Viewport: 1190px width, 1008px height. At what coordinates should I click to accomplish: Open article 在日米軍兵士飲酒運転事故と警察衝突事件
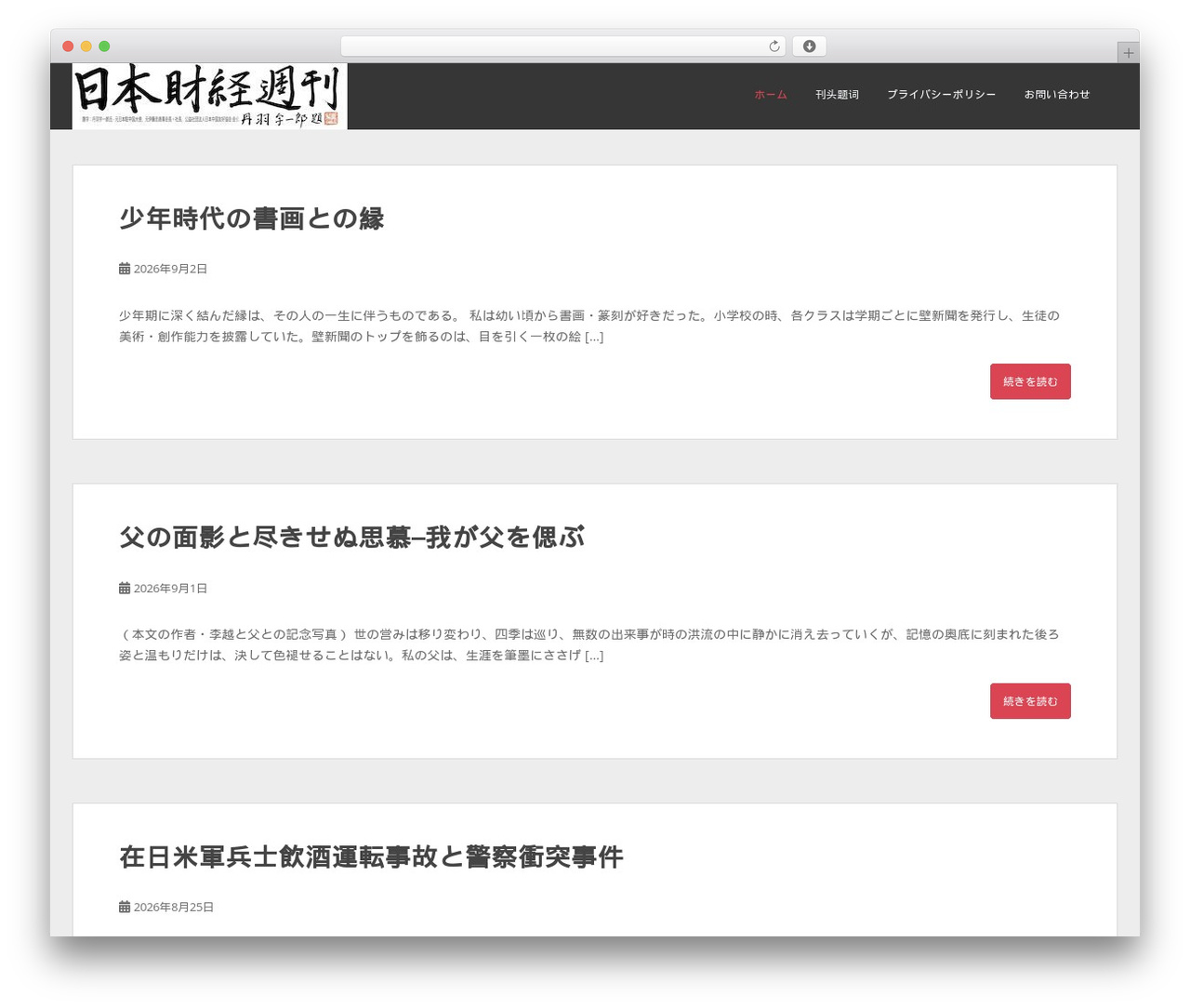point(371,856)
